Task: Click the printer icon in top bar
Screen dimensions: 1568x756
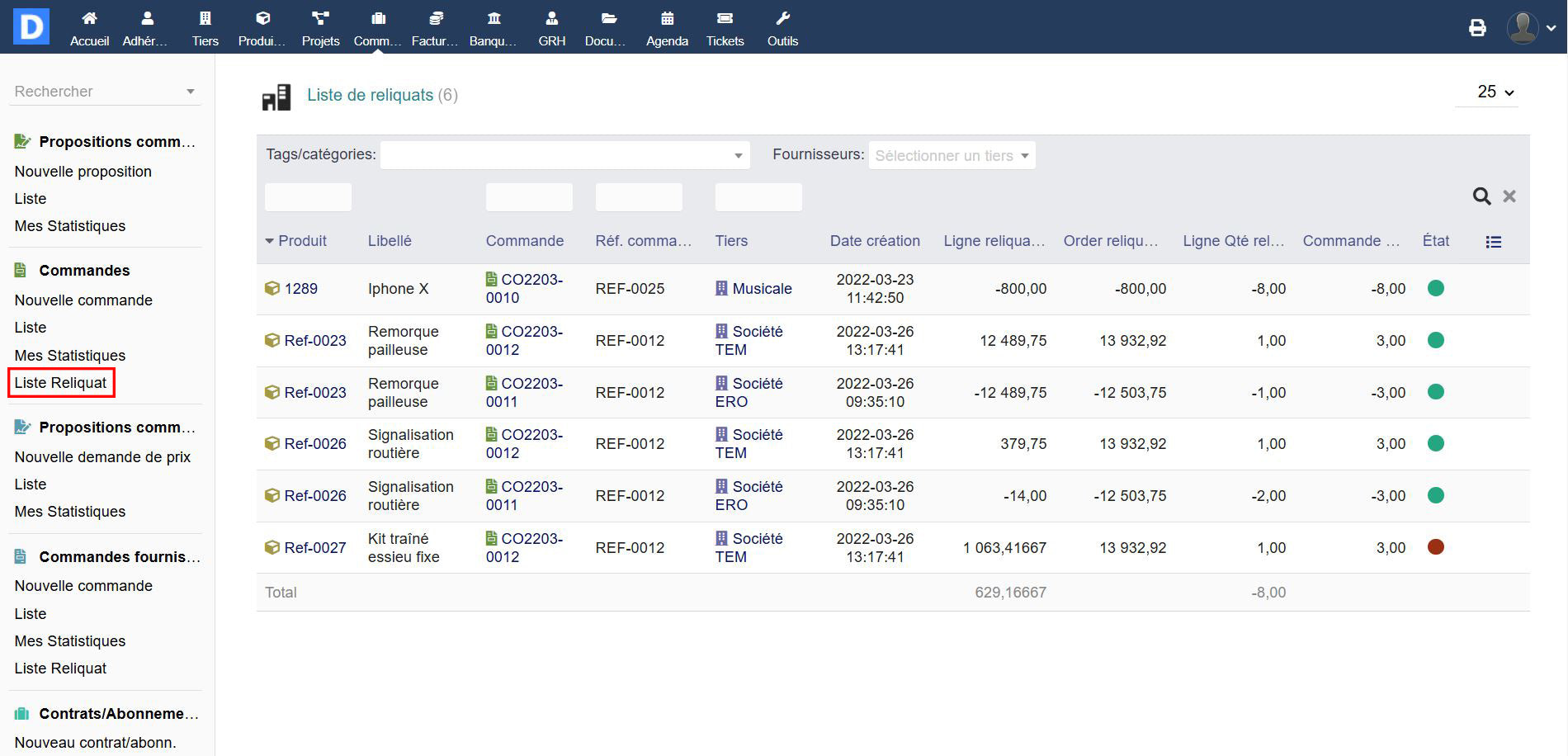Action: 1477,28
